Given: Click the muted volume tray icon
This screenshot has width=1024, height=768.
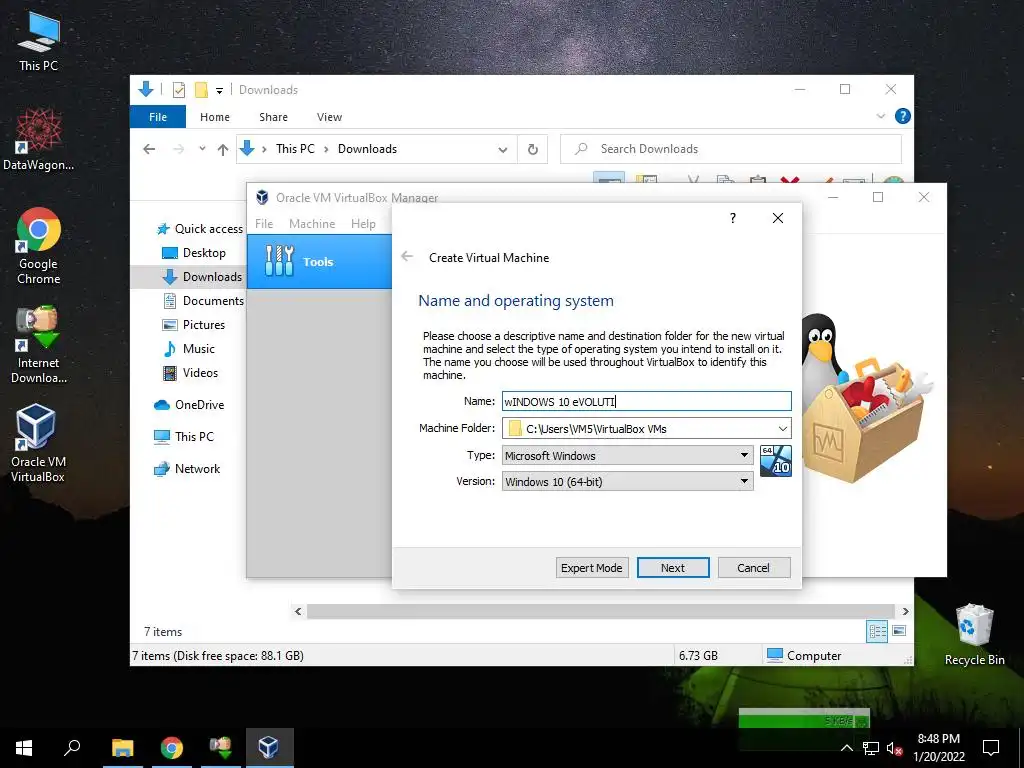Looking at the screenshot, I should click(894, 749).
